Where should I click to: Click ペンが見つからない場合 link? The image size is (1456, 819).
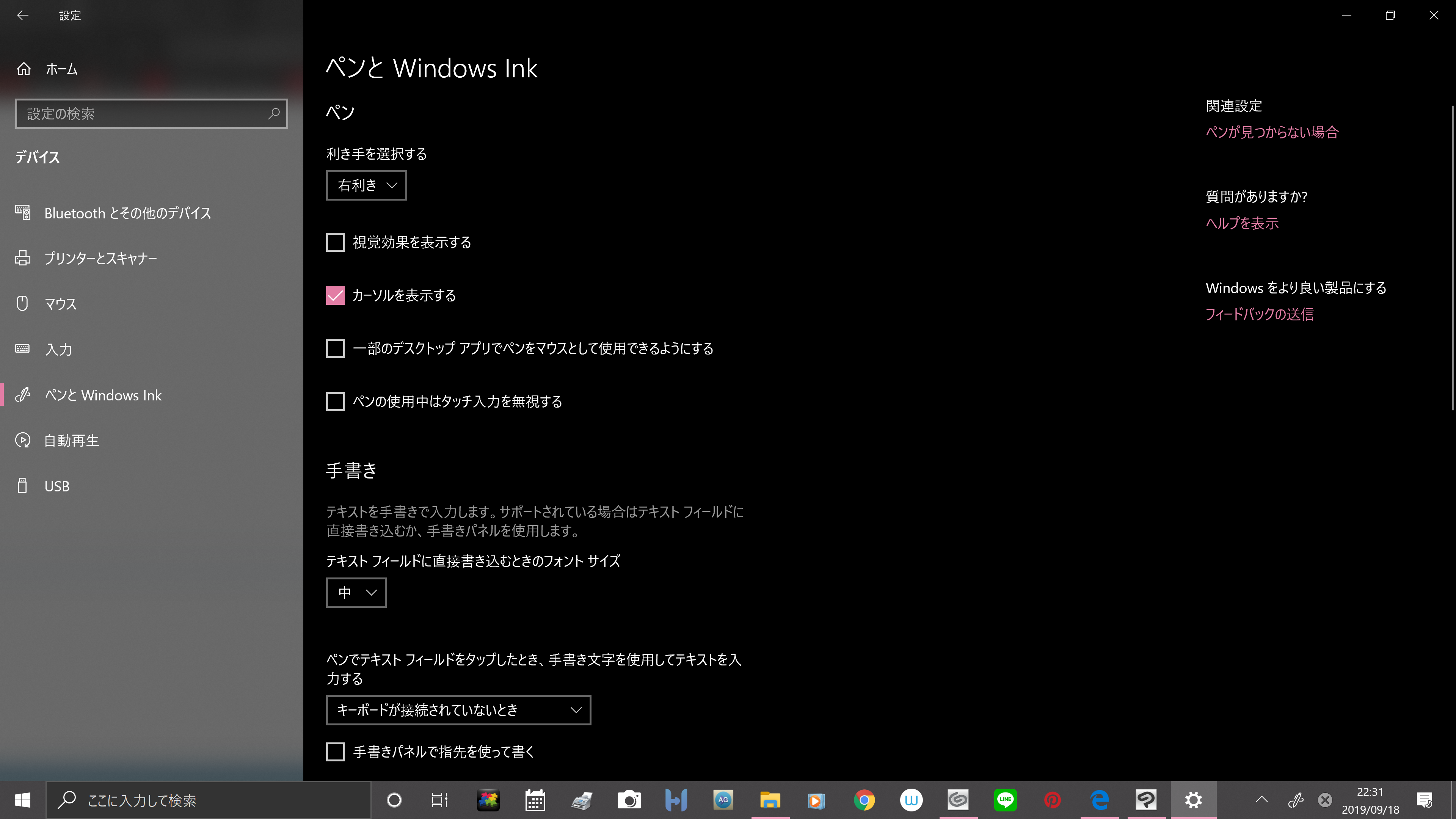coord(1272,132)
